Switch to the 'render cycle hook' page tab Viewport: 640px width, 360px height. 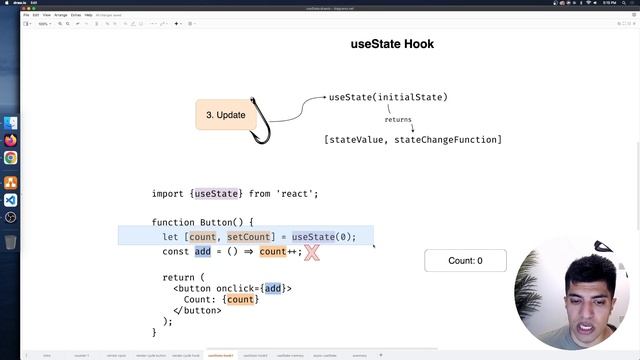pyautogui.click(x=186, y=356)
